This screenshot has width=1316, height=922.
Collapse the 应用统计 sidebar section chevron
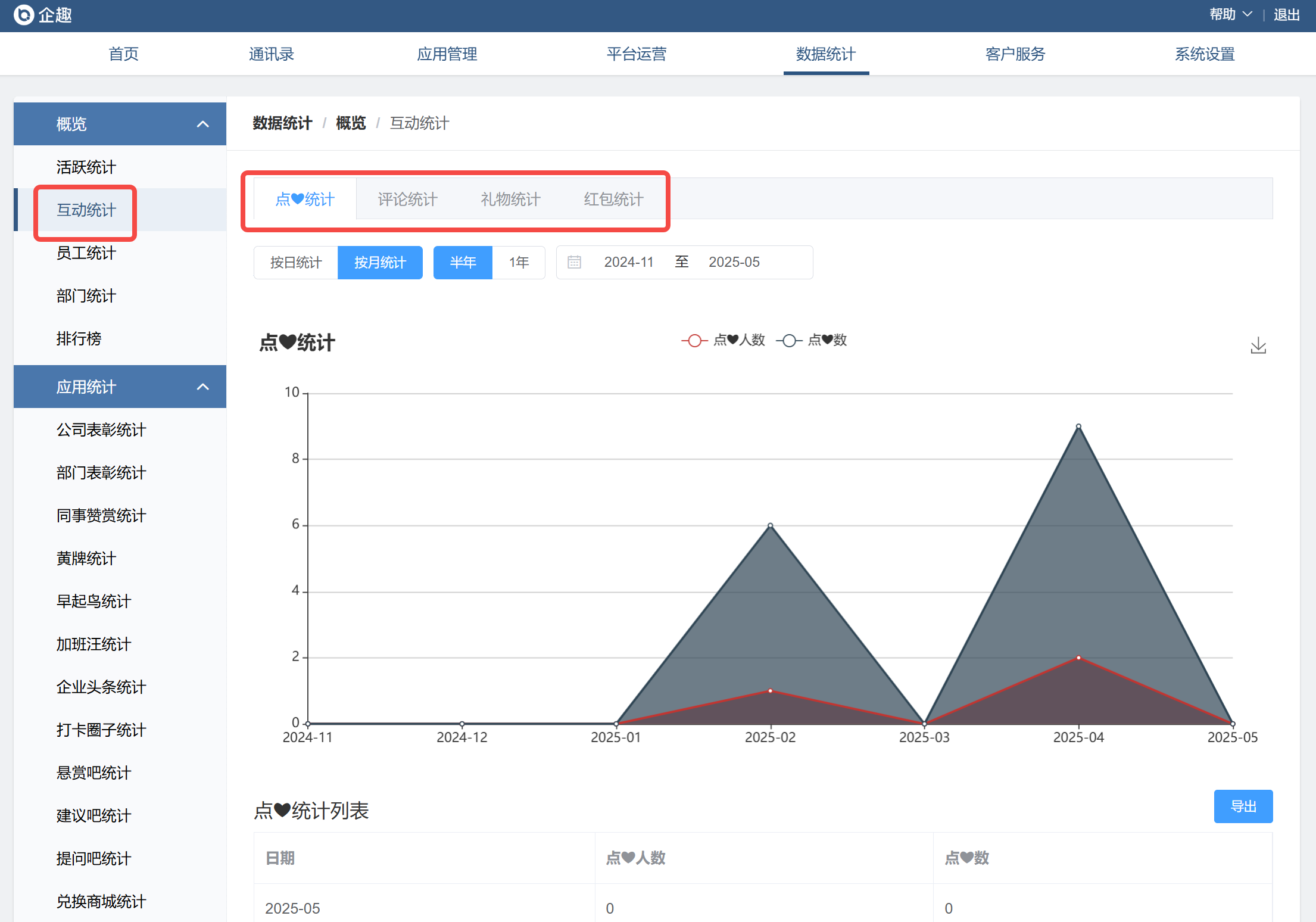tap(202, 387)
